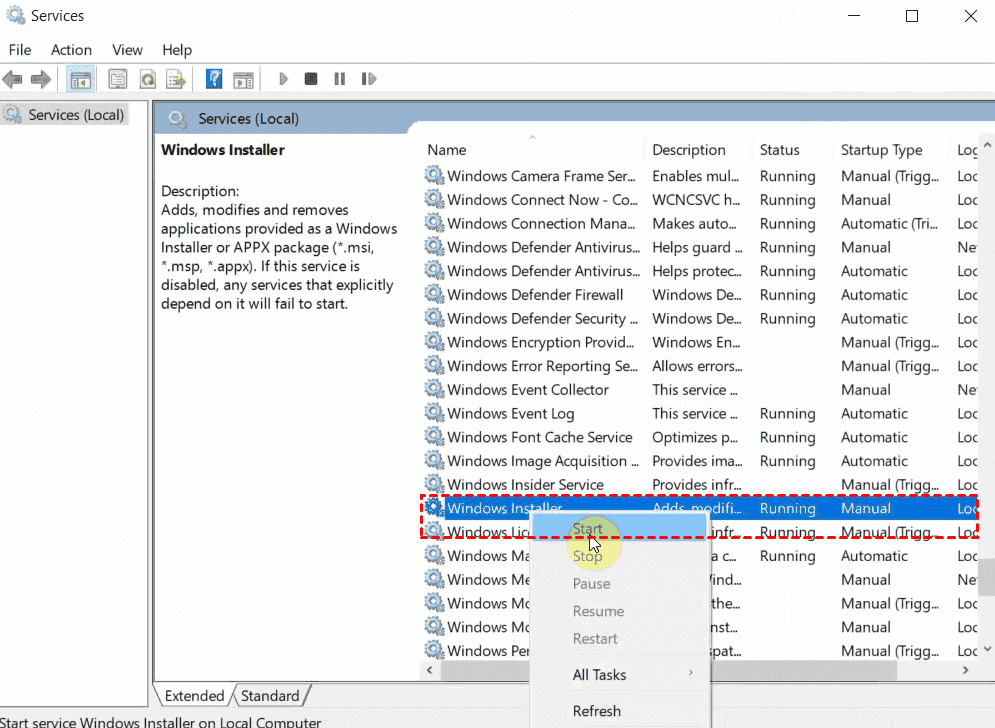This screenshot has height=728, width=995.
Task: Click description 'Optimizes p...' cell
Action: click(x=695, y=437)
